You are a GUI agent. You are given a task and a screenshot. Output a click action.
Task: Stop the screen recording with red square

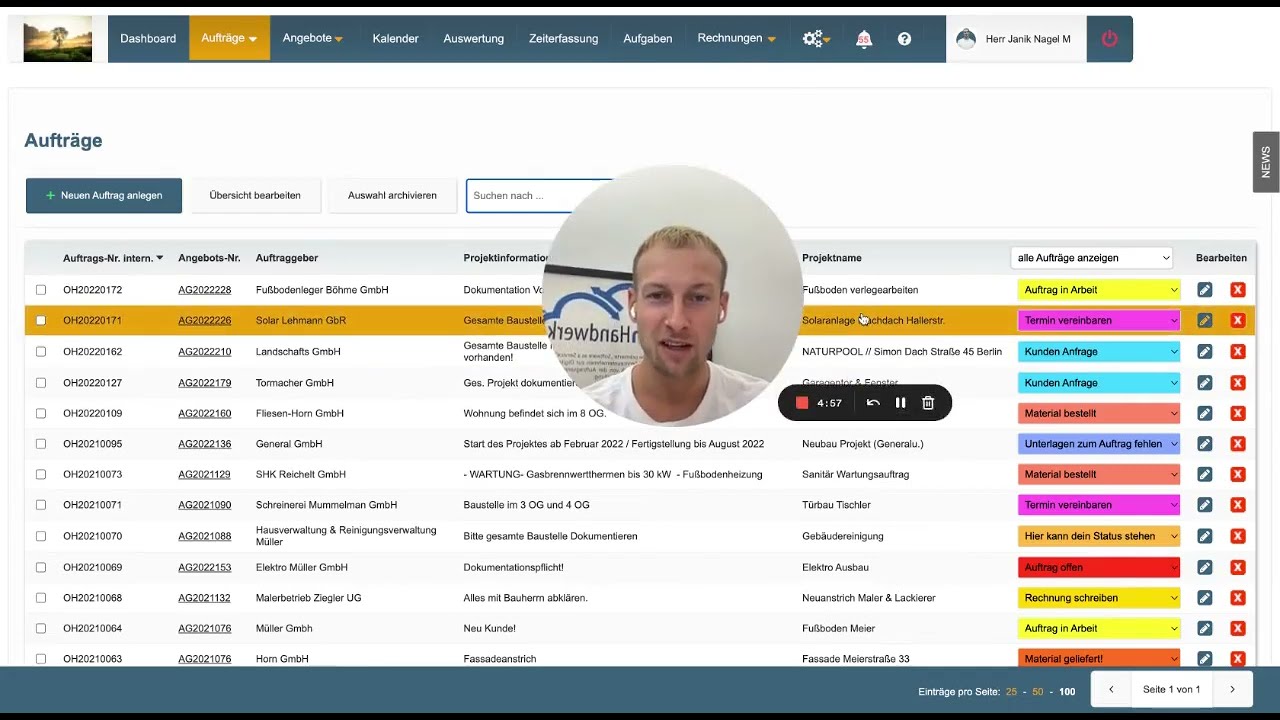[801, 403]
